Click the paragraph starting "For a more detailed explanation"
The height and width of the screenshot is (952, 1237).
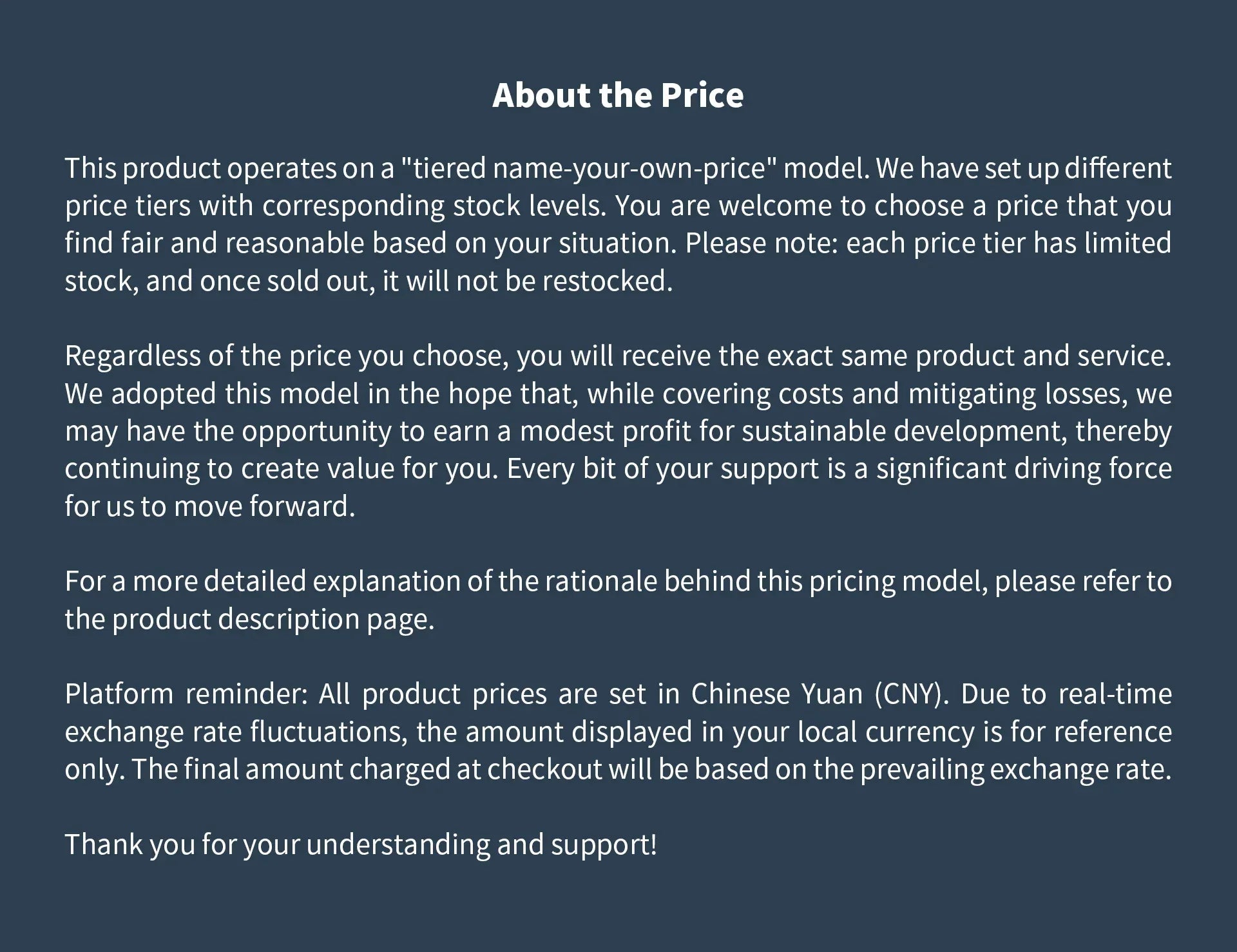click(x=617, y=582)
